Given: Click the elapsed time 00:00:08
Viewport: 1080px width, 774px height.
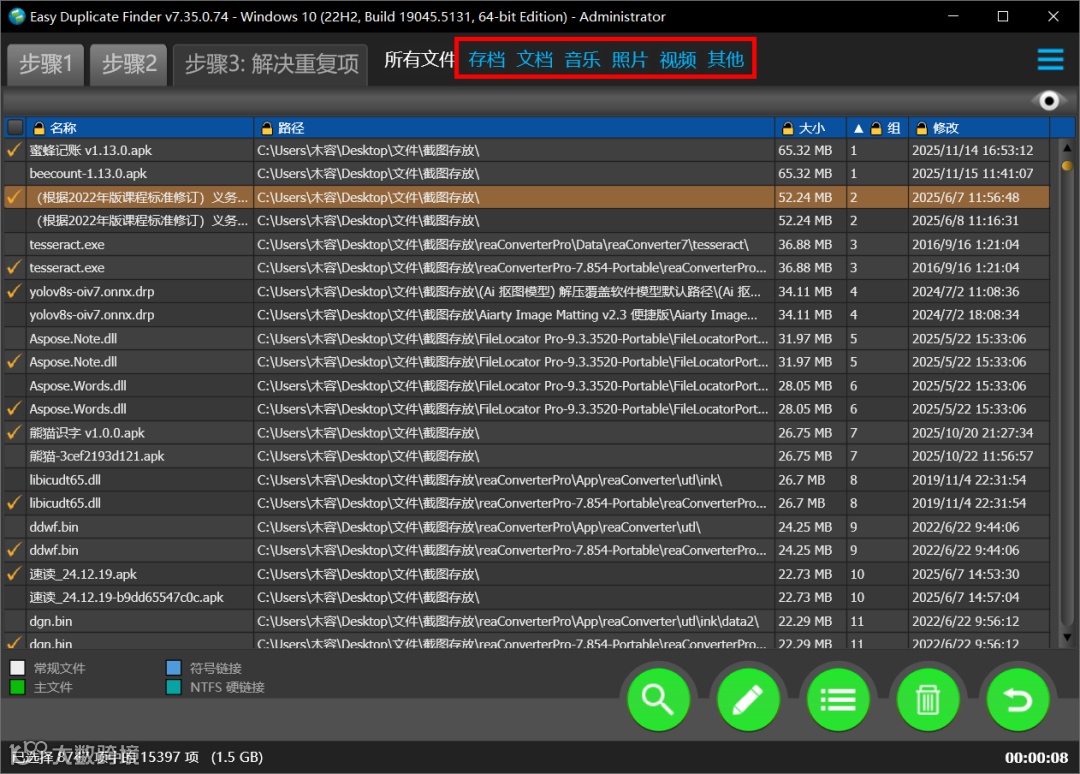Looking at the screenshot, I should [1036, 758].
